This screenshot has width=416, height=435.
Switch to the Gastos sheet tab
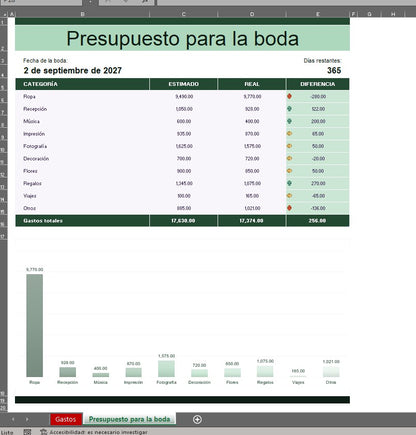point(66,419)
